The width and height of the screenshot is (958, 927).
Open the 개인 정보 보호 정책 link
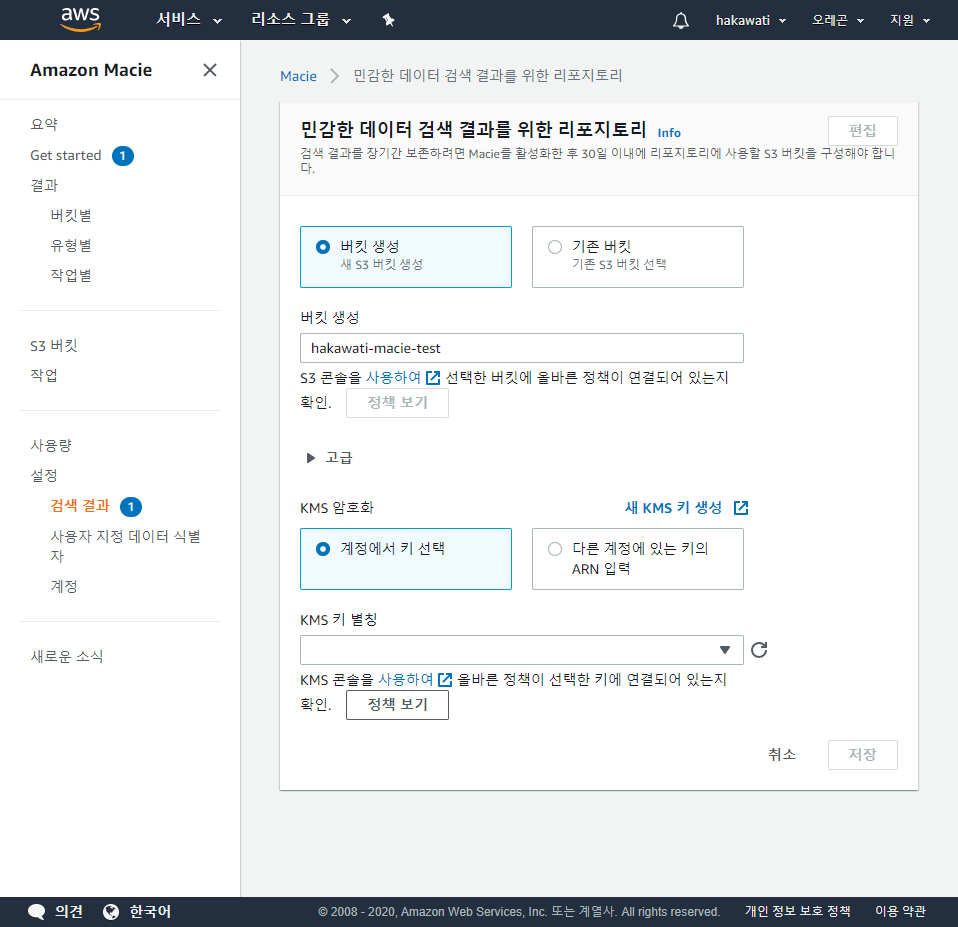(x=797, y=911)
